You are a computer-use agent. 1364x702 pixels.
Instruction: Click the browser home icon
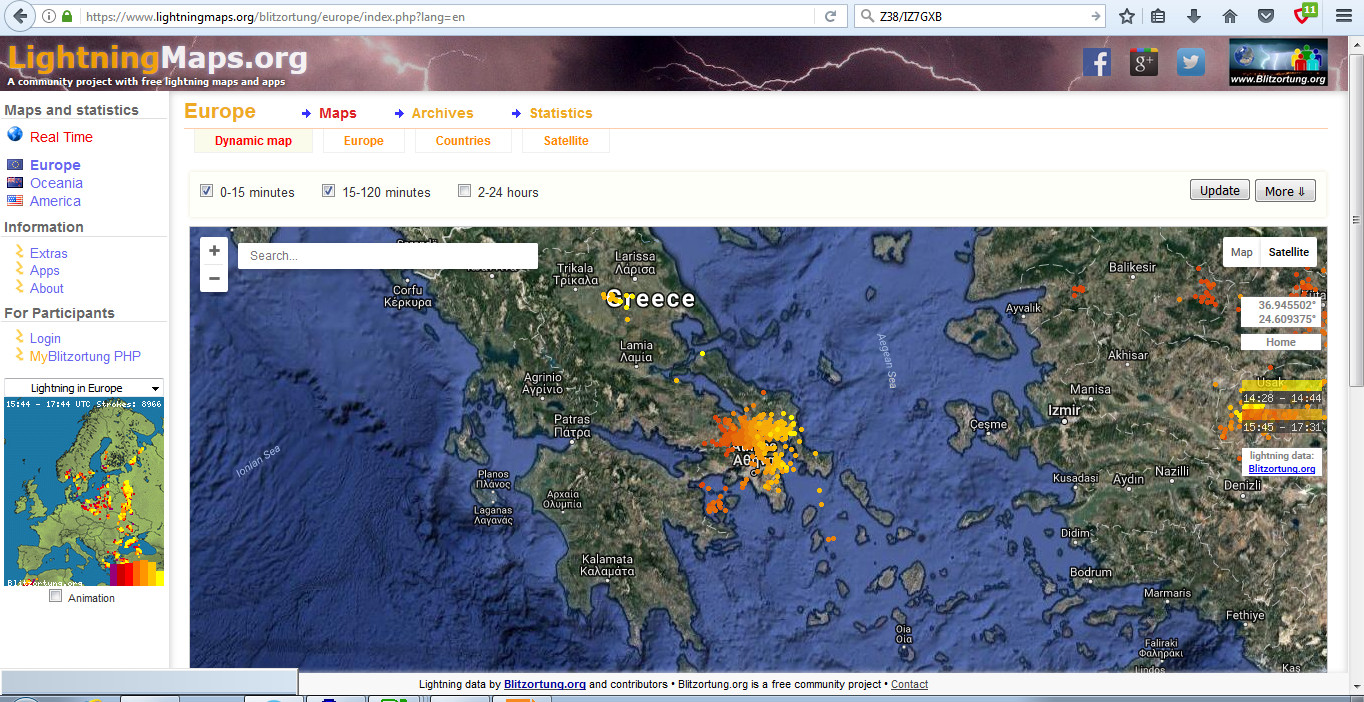coord(1230,16)
